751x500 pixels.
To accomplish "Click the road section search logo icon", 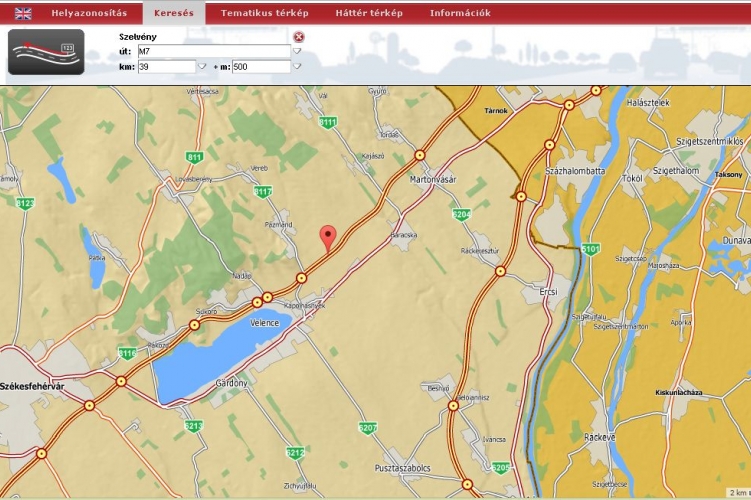I will (x=47, y=52).
